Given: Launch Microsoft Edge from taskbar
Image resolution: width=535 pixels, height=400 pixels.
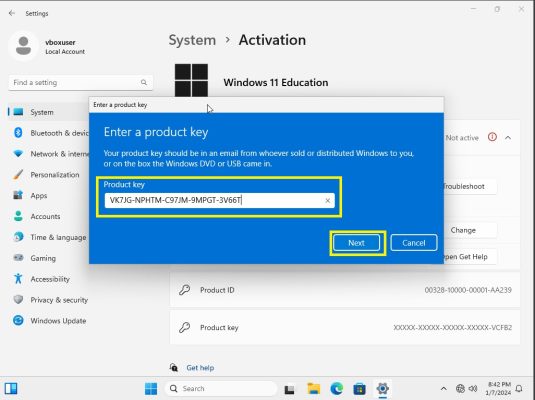Looking at the screenshot, I should 337,389.
